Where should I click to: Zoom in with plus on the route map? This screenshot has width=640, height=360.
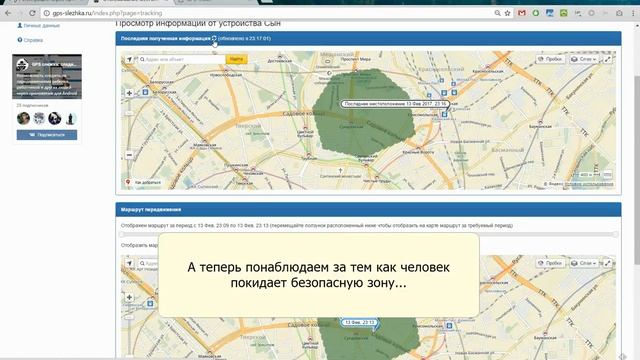click(x=129, y=297)
